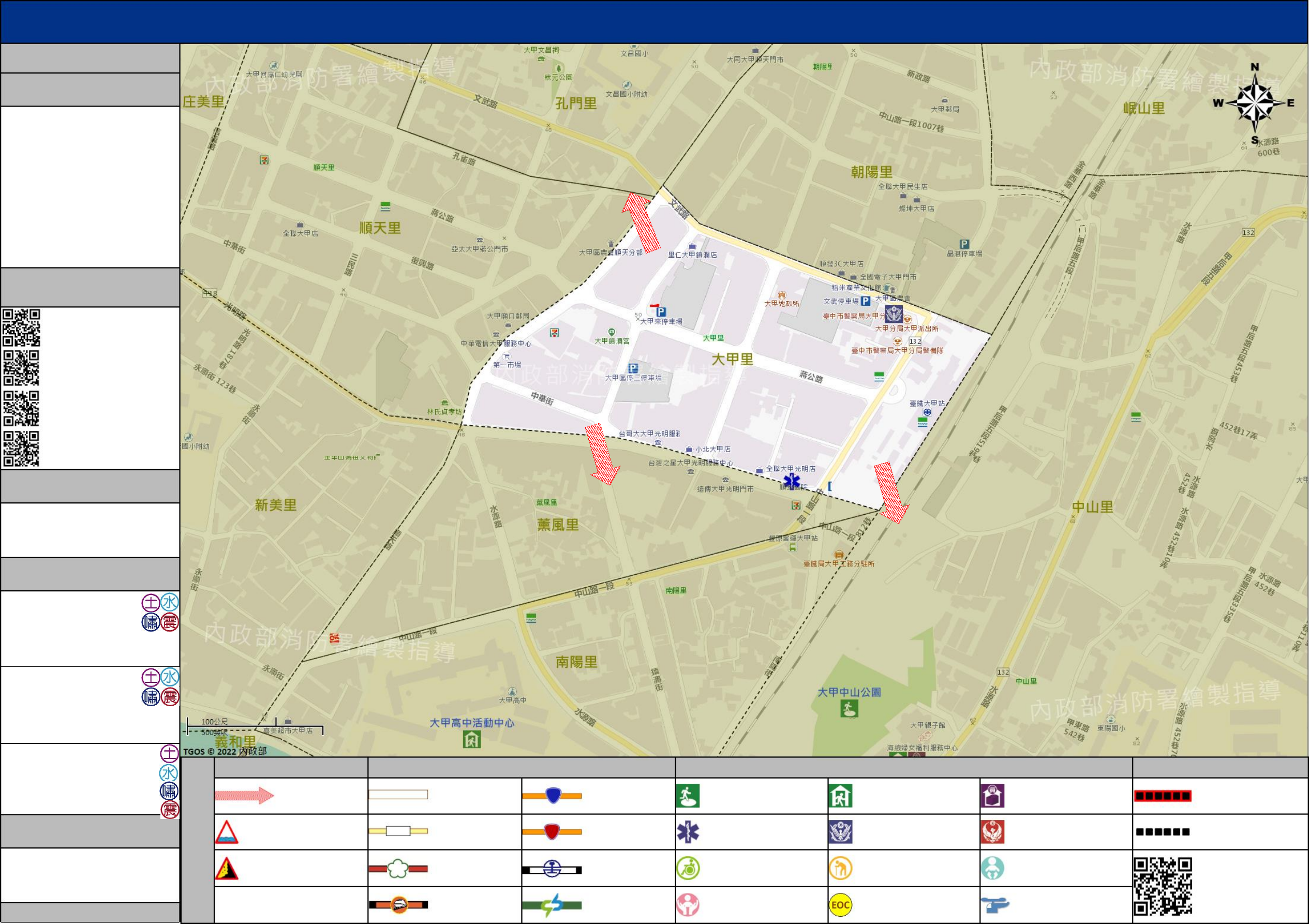The height and width of the screenshot is (924, 1309).
Task: Click the red line with flower symbol
Action: [x=398, y=869]
